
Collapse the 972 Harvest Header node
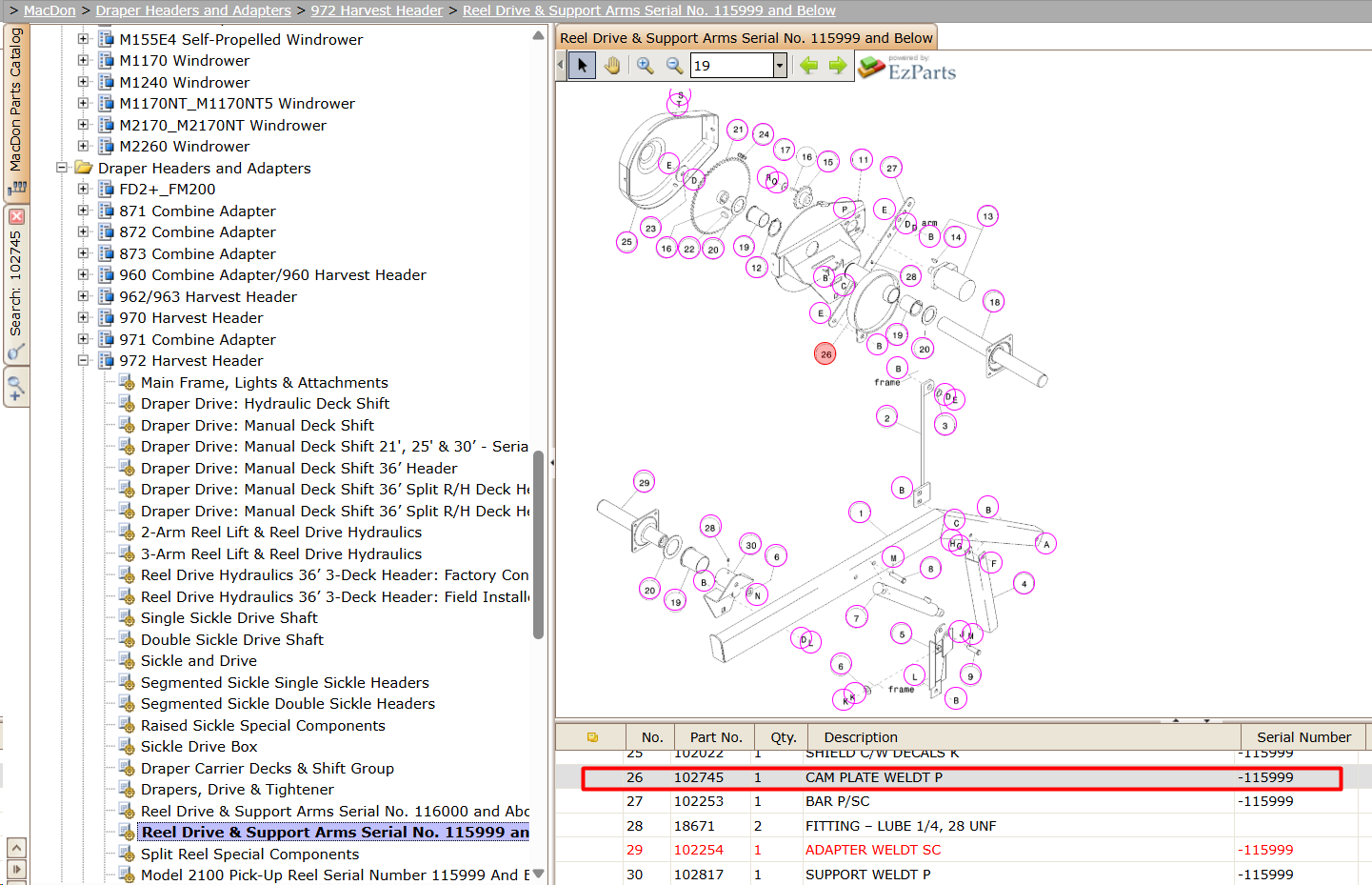[83, 360]
